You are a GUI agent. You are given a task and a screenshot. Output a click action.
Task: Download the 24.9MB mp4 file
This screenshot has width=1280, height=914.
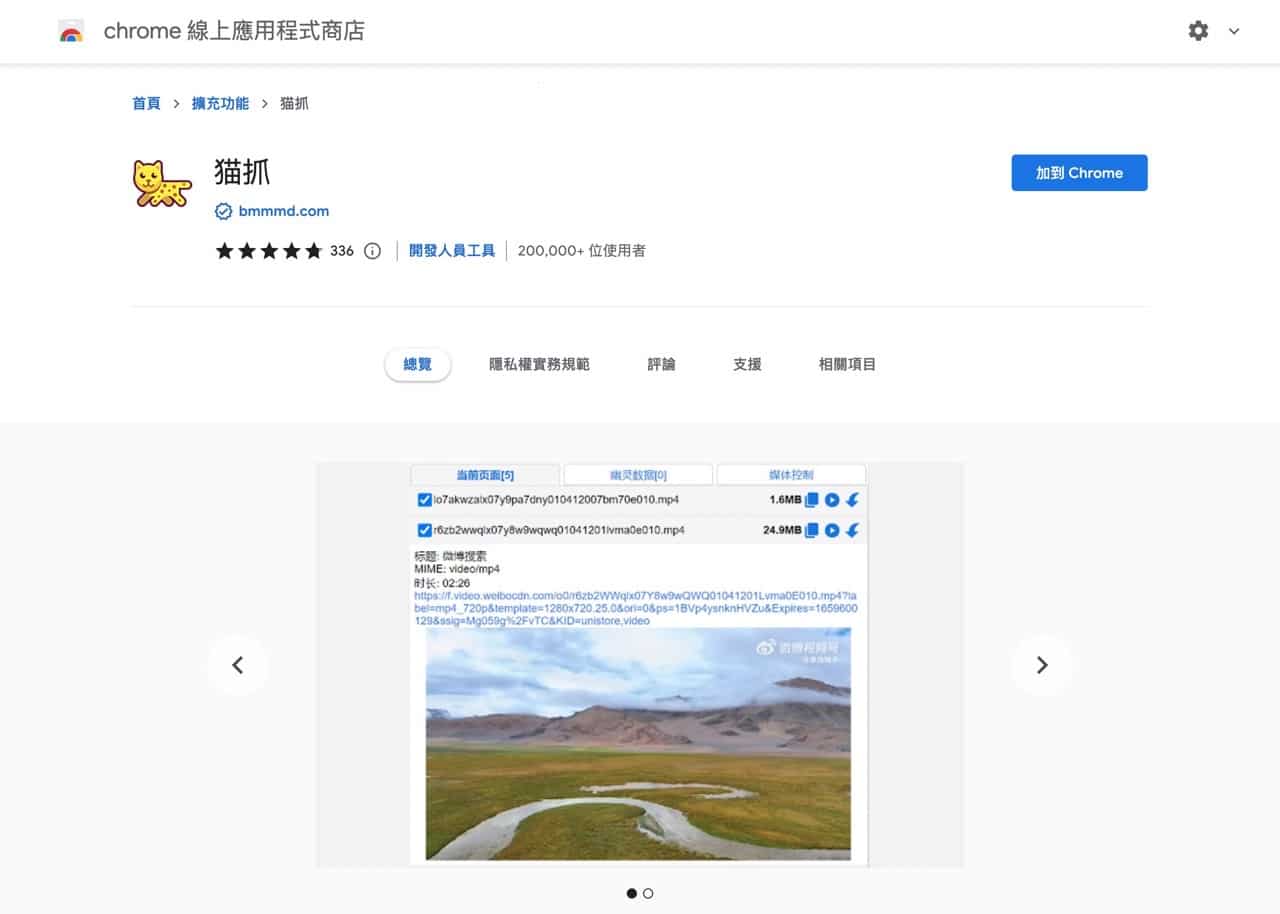tap(851, 530)
